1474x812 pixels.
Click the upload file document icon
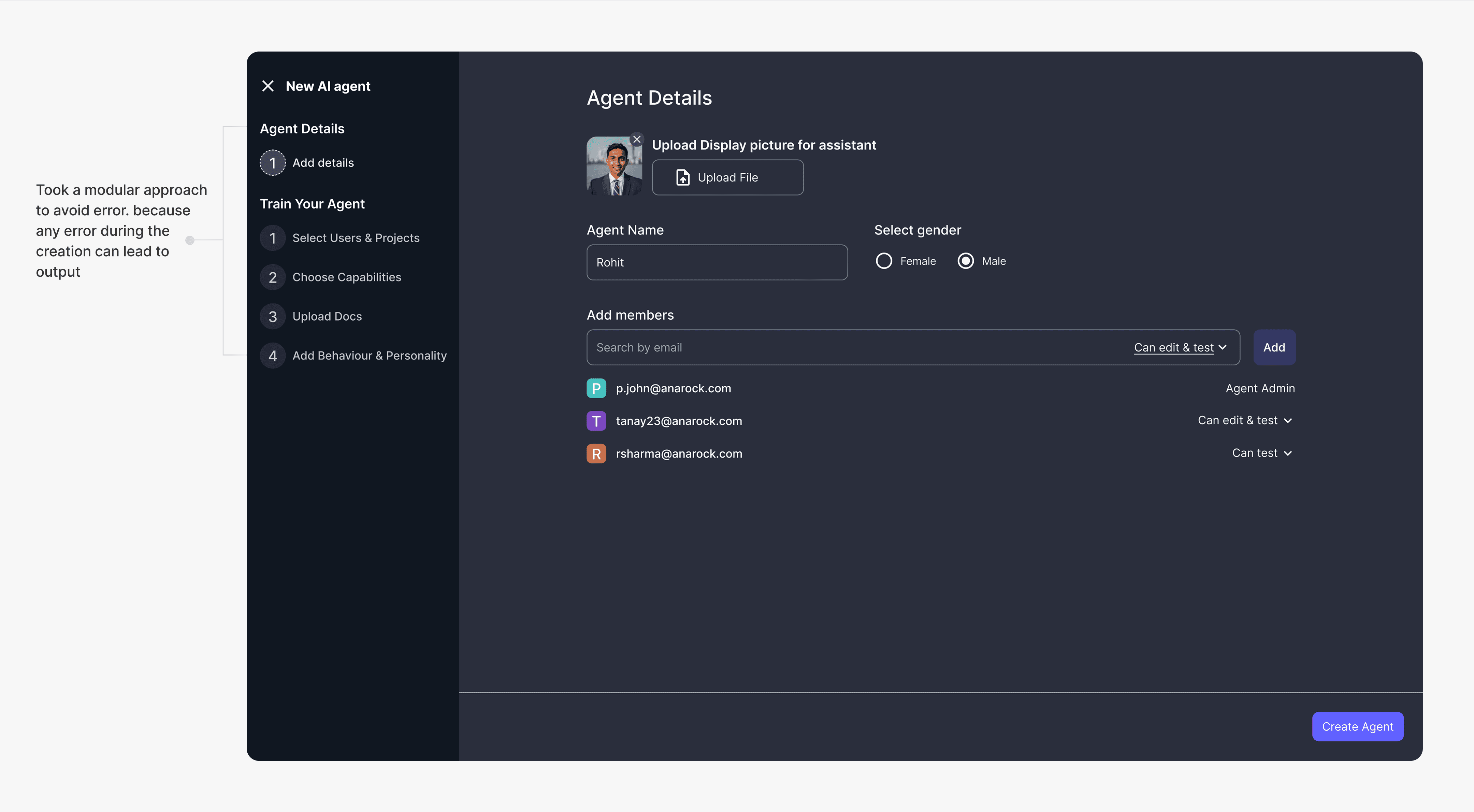pyautogui.click(x=683, y=177)
